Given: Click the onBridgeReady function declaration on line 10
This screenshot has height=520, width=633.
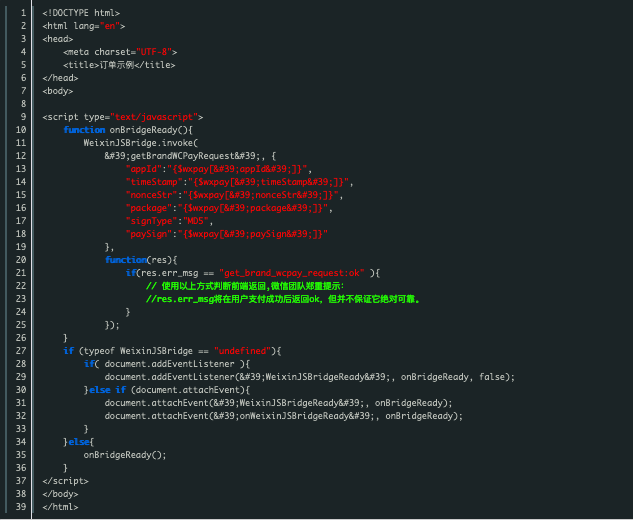Looking at the screenshot, I should 128,130.
